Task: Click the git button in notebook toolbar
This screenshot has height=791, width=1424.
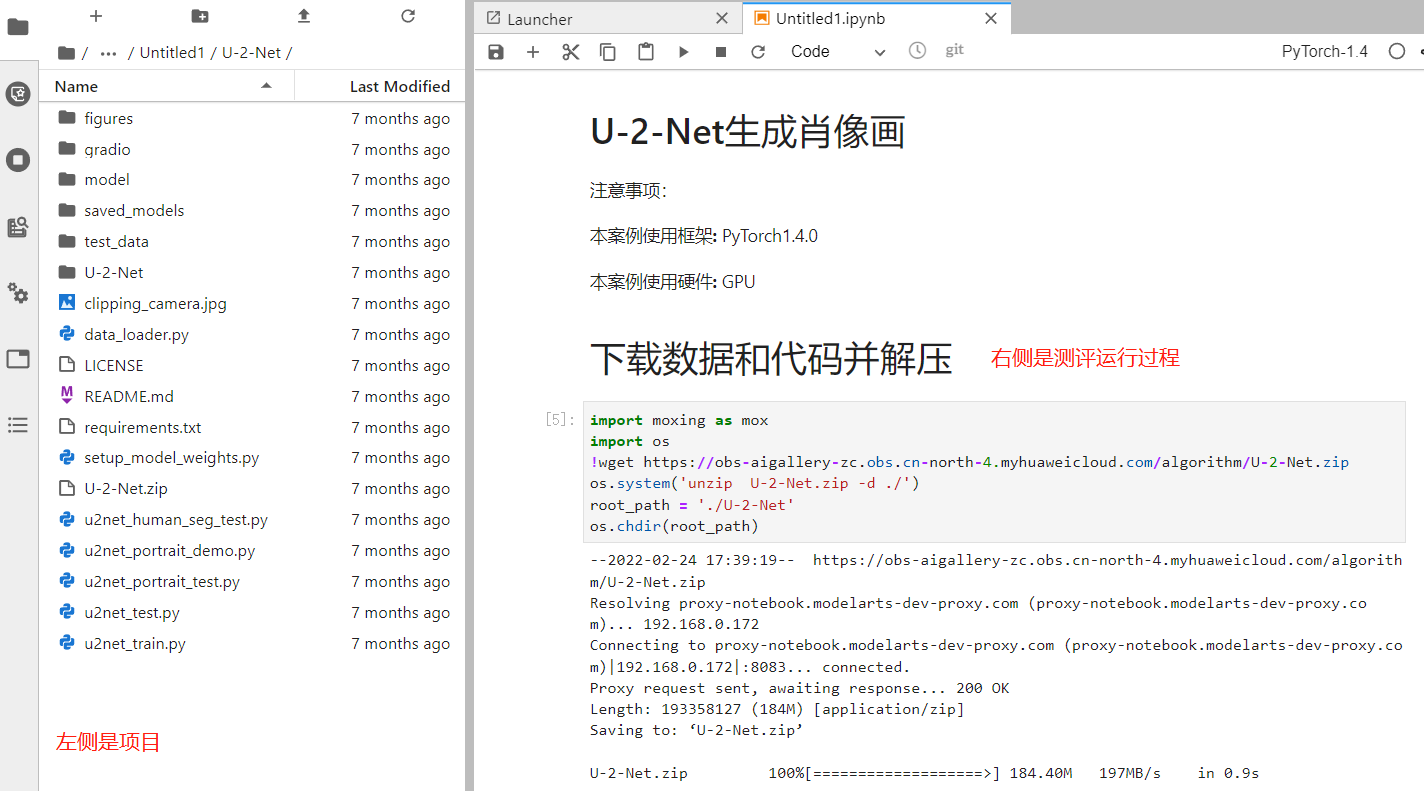Action: click(x=955, y=50)
